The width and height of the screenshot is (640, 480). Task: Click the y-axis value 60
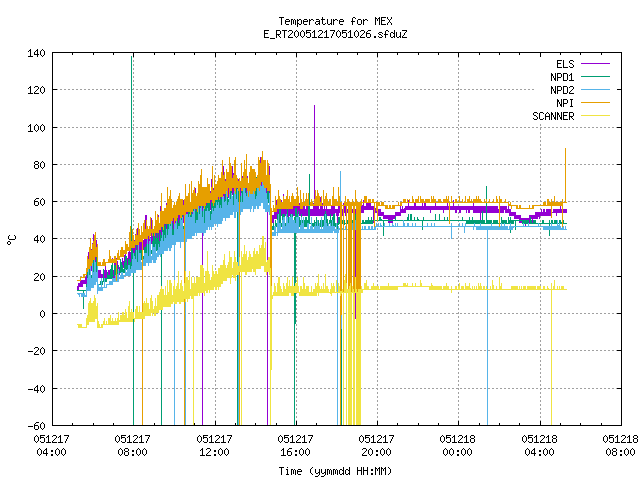point(39,202)
